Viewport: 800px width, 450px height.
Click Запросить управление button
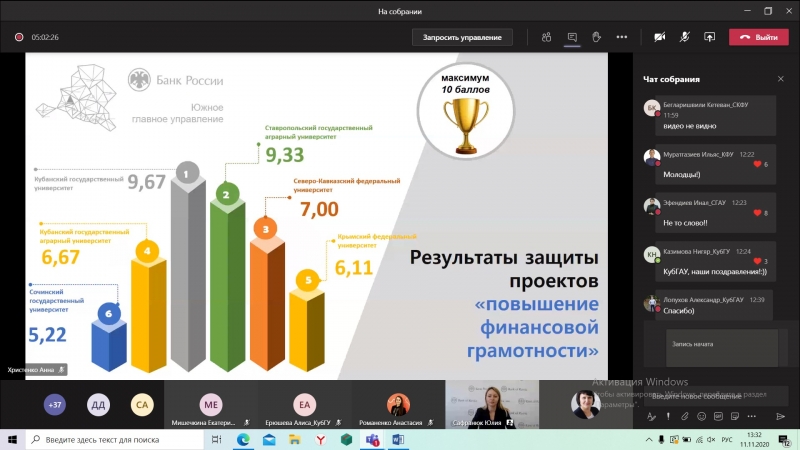click(x=462, y=37)
